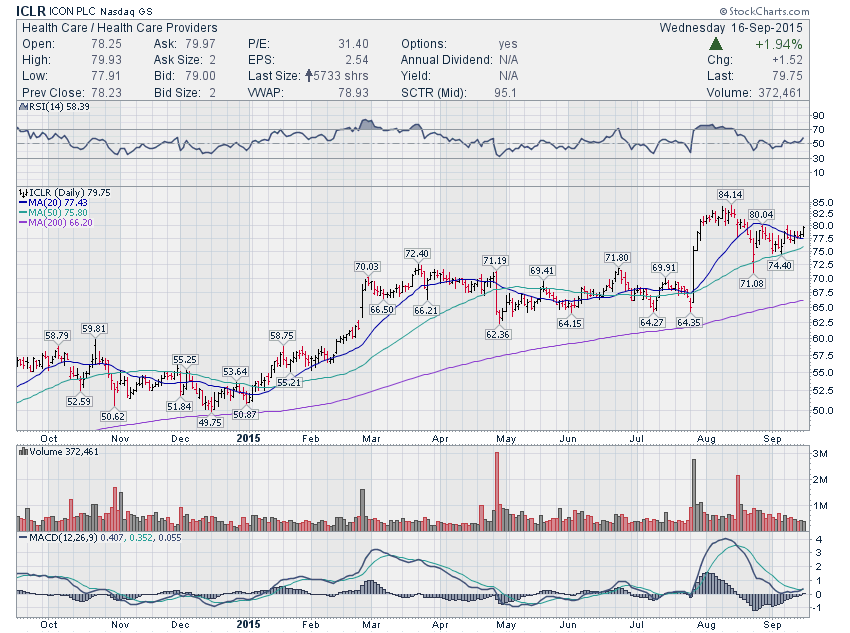Click the tallest red volume bar in May
This screenshot has width=850, height=633.
point(497,491)
